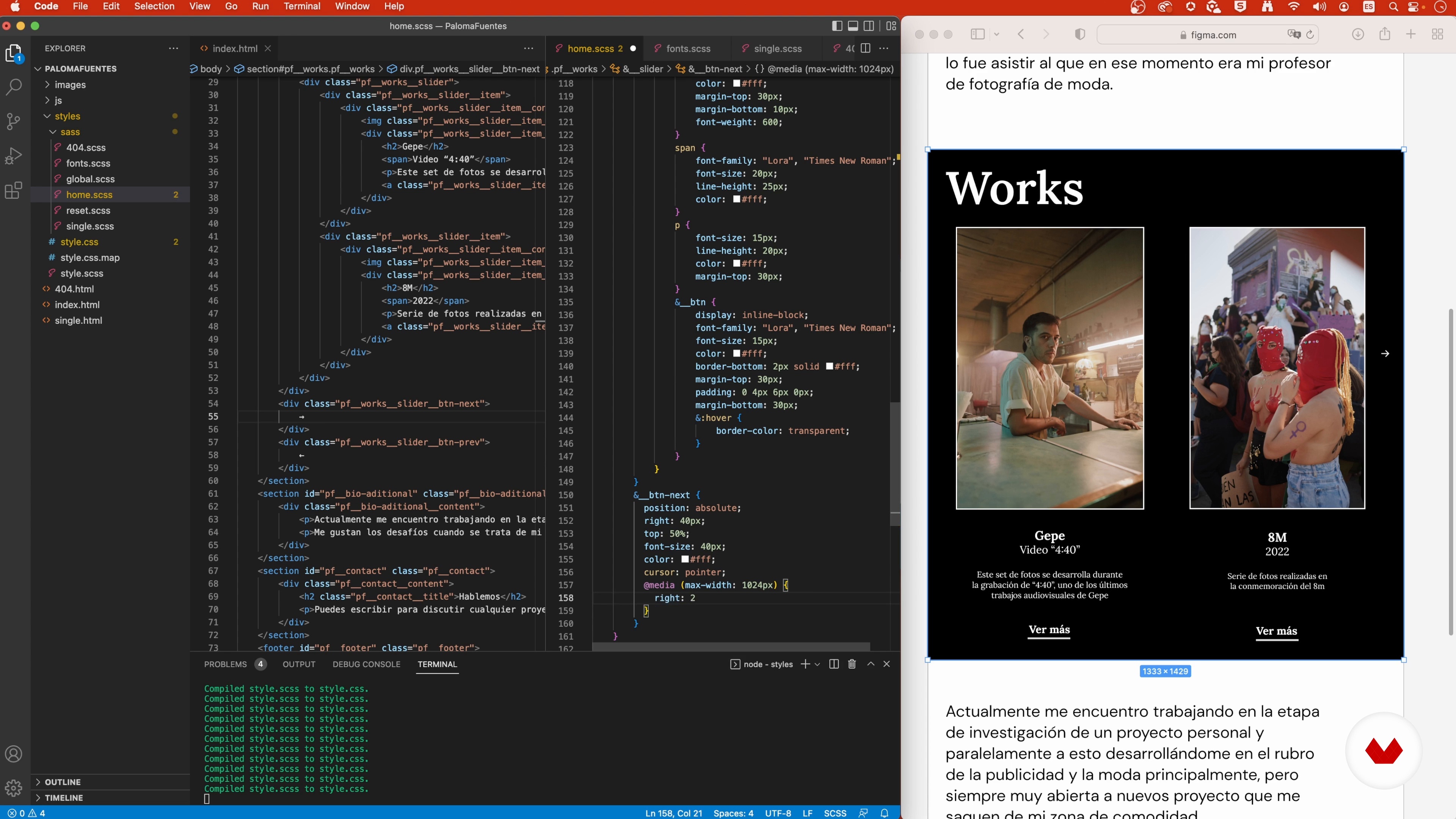Open the Selection menu

[154, 6]
